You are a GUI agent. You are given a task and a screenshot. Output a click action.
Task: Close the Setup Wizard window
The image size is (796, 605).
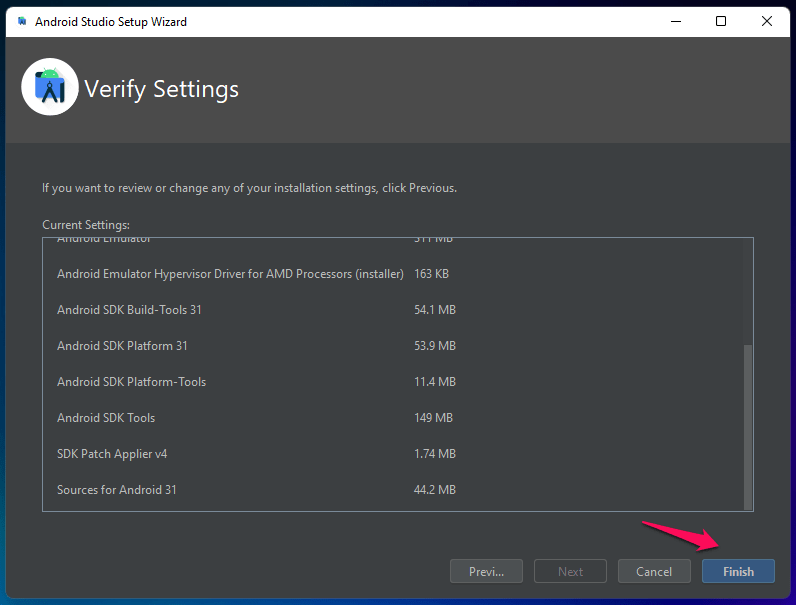[767, 21]
